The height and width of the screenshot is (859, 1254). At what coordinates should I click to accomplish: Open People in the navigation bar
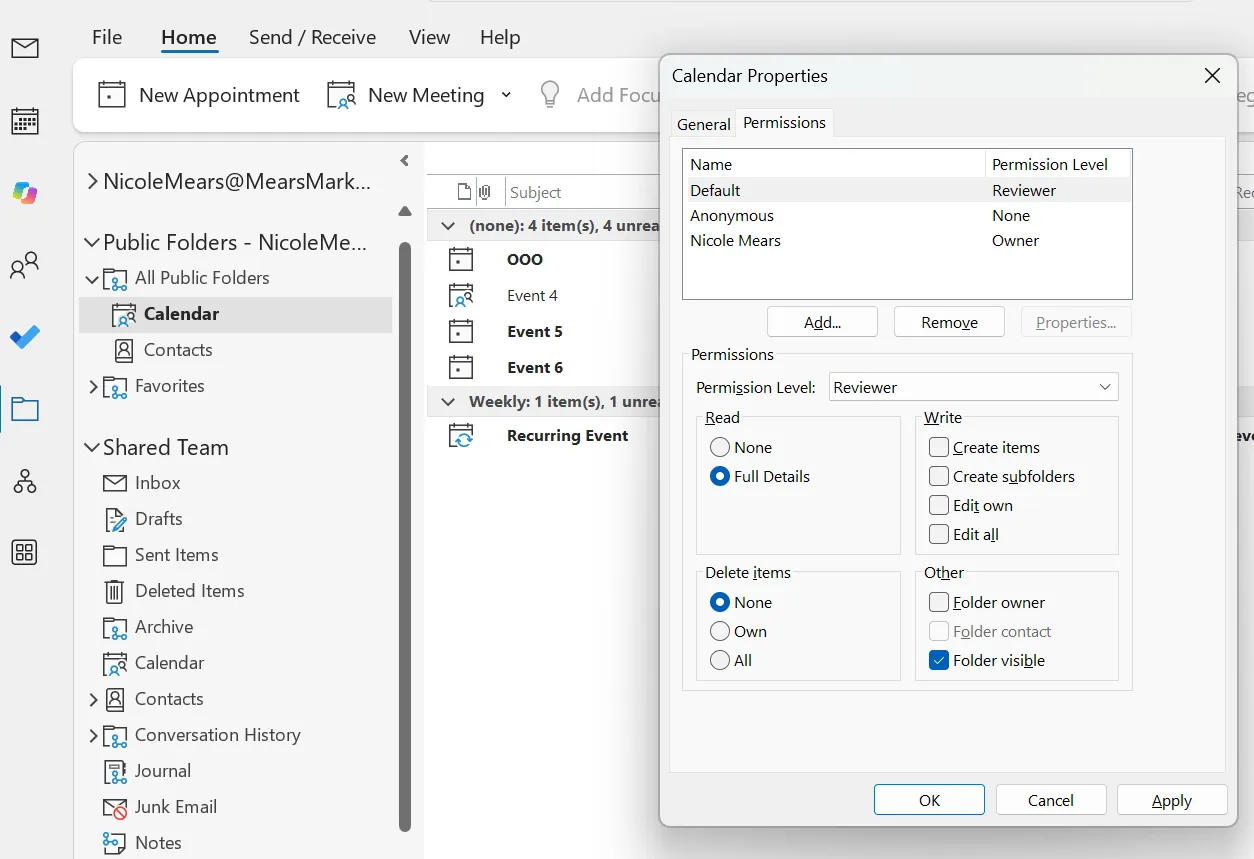[x=25, y=265]
